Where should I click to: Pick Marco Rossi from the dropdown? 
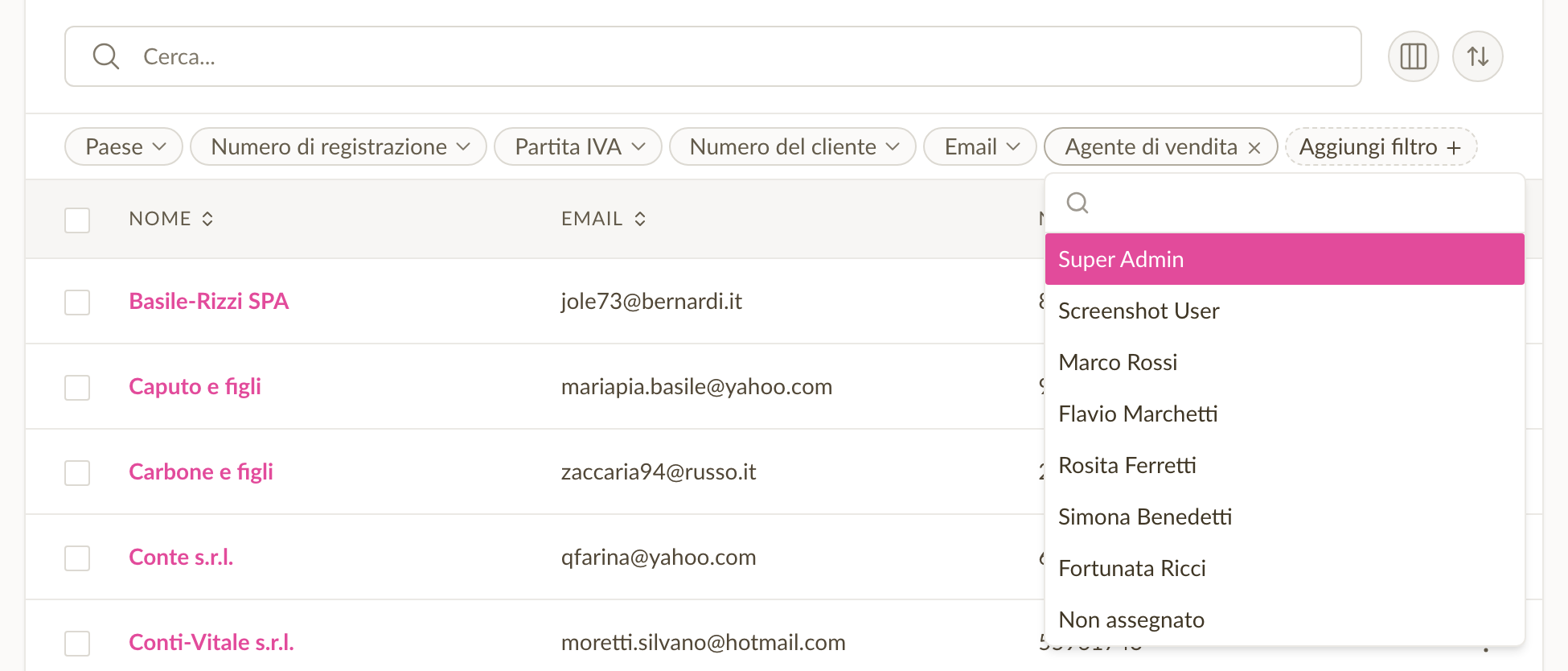[x=1285, y=362]
